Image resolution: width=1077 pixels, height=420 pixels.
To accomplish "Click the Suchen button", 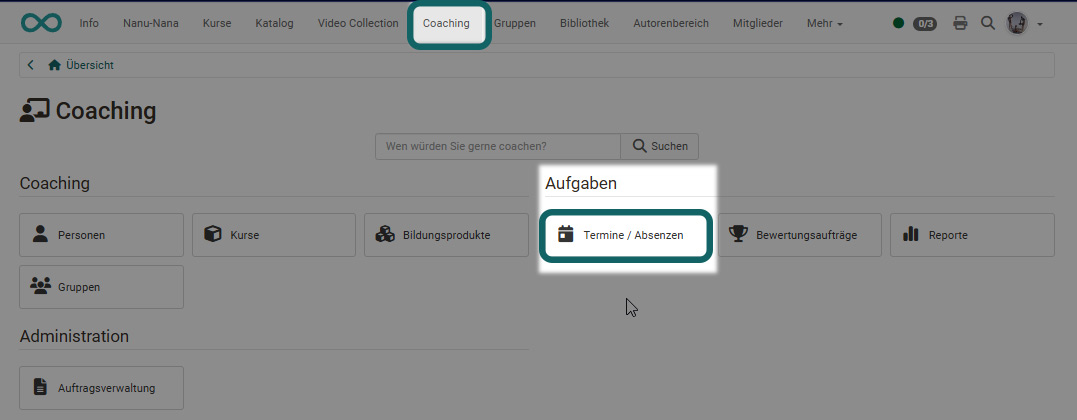I will (659, 146).
